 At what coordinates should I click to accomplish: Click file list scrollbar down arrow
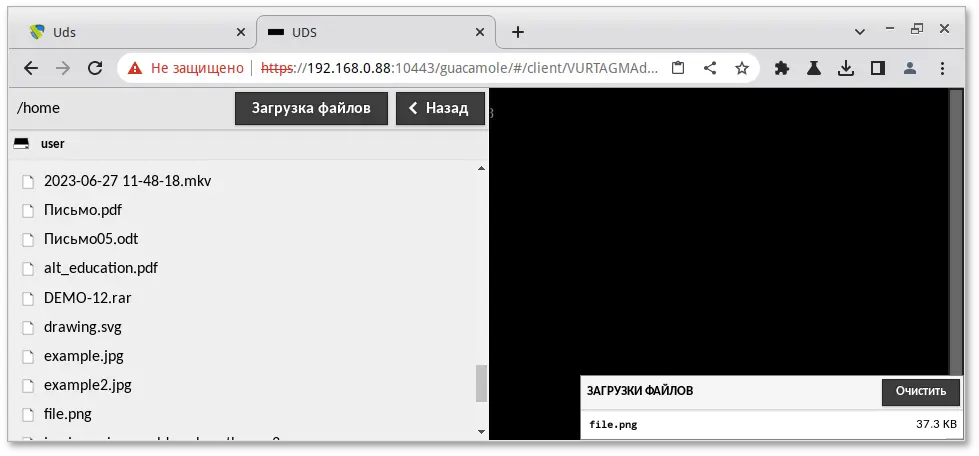coord(481,431)
